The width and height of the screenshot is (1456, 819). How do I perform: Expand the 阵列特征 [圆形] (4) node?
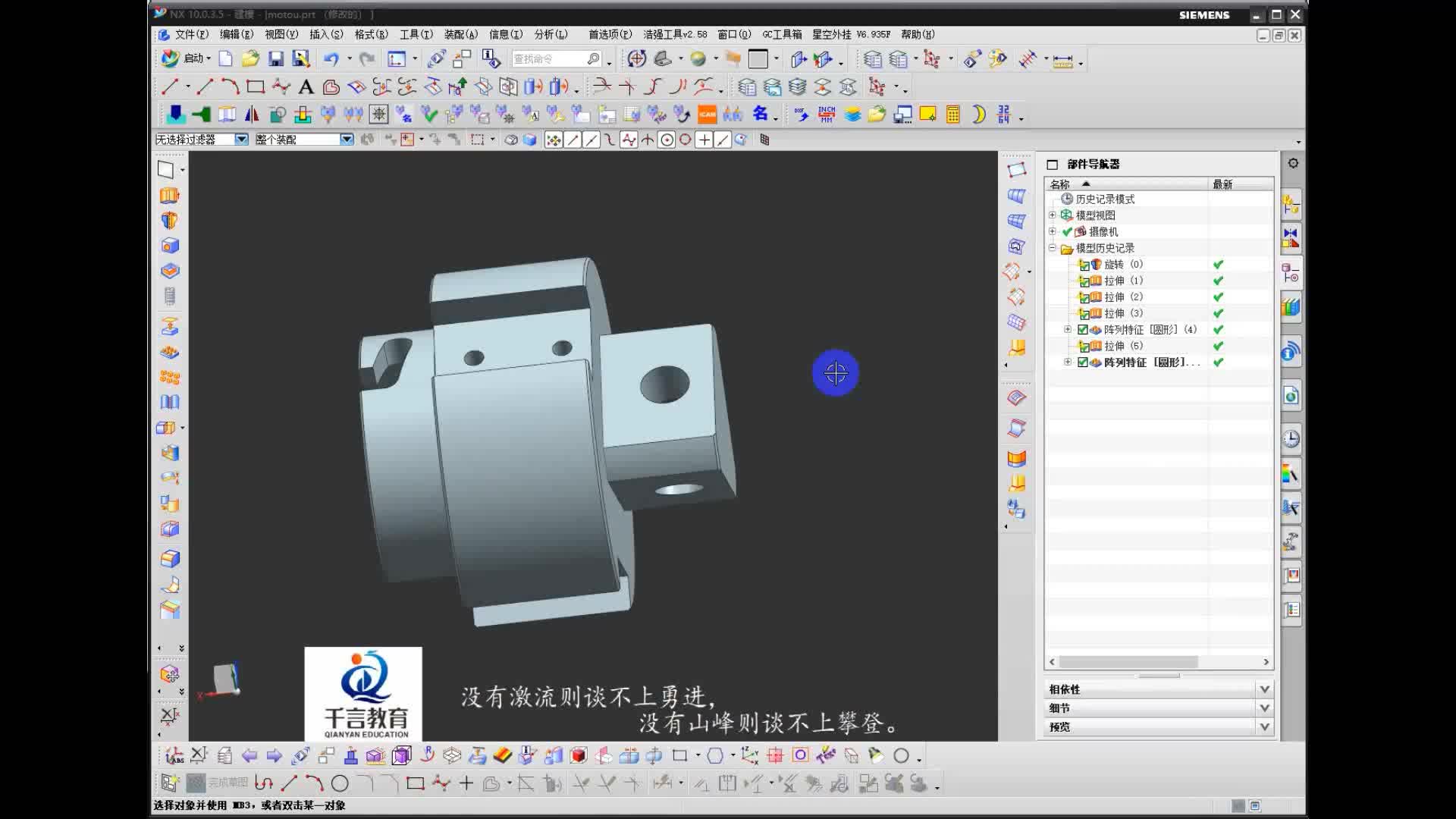pyautogui.click(x=1068, y=330)
